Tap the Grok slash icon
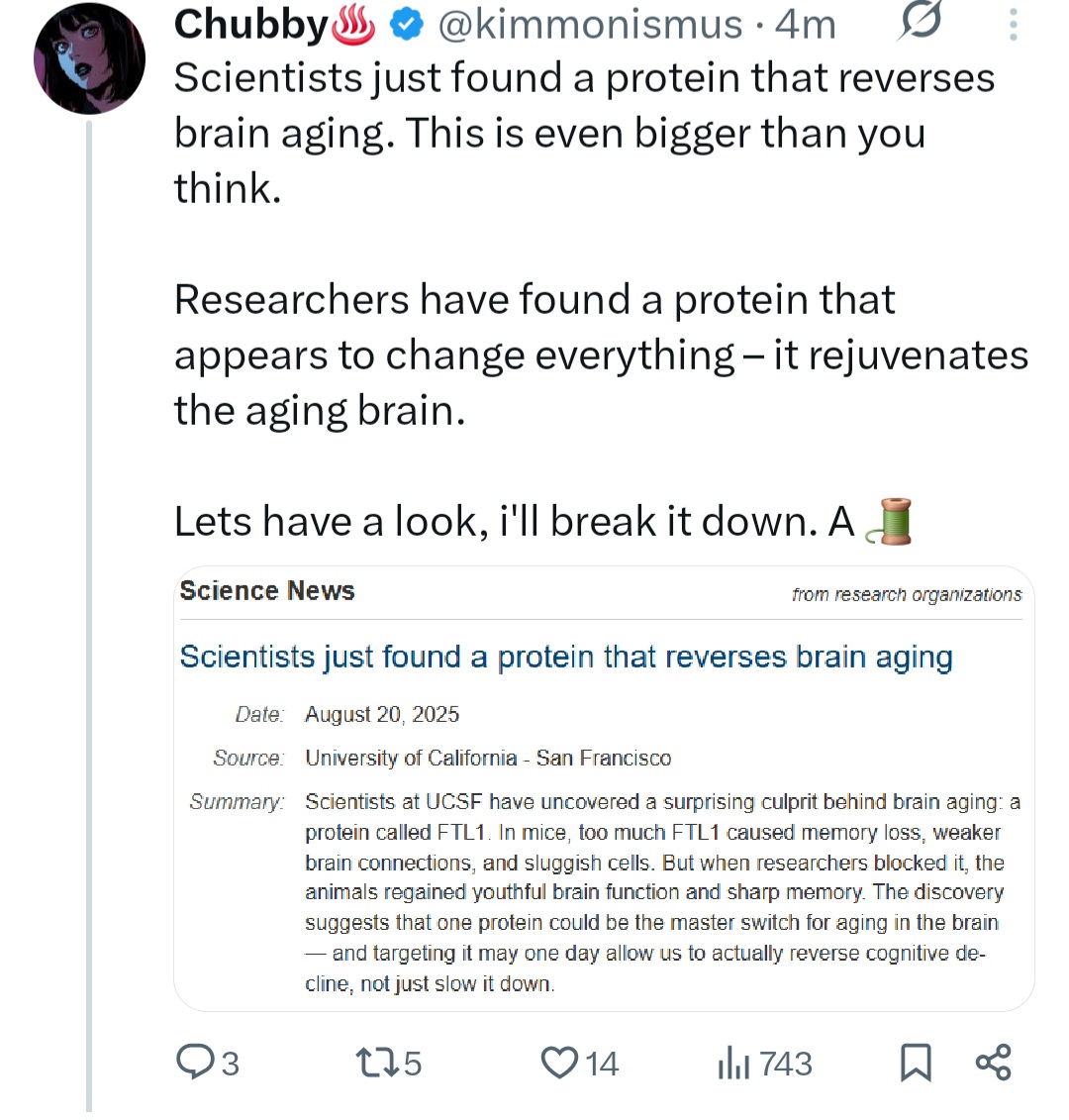1069x1120 pixels. point(920,22)
